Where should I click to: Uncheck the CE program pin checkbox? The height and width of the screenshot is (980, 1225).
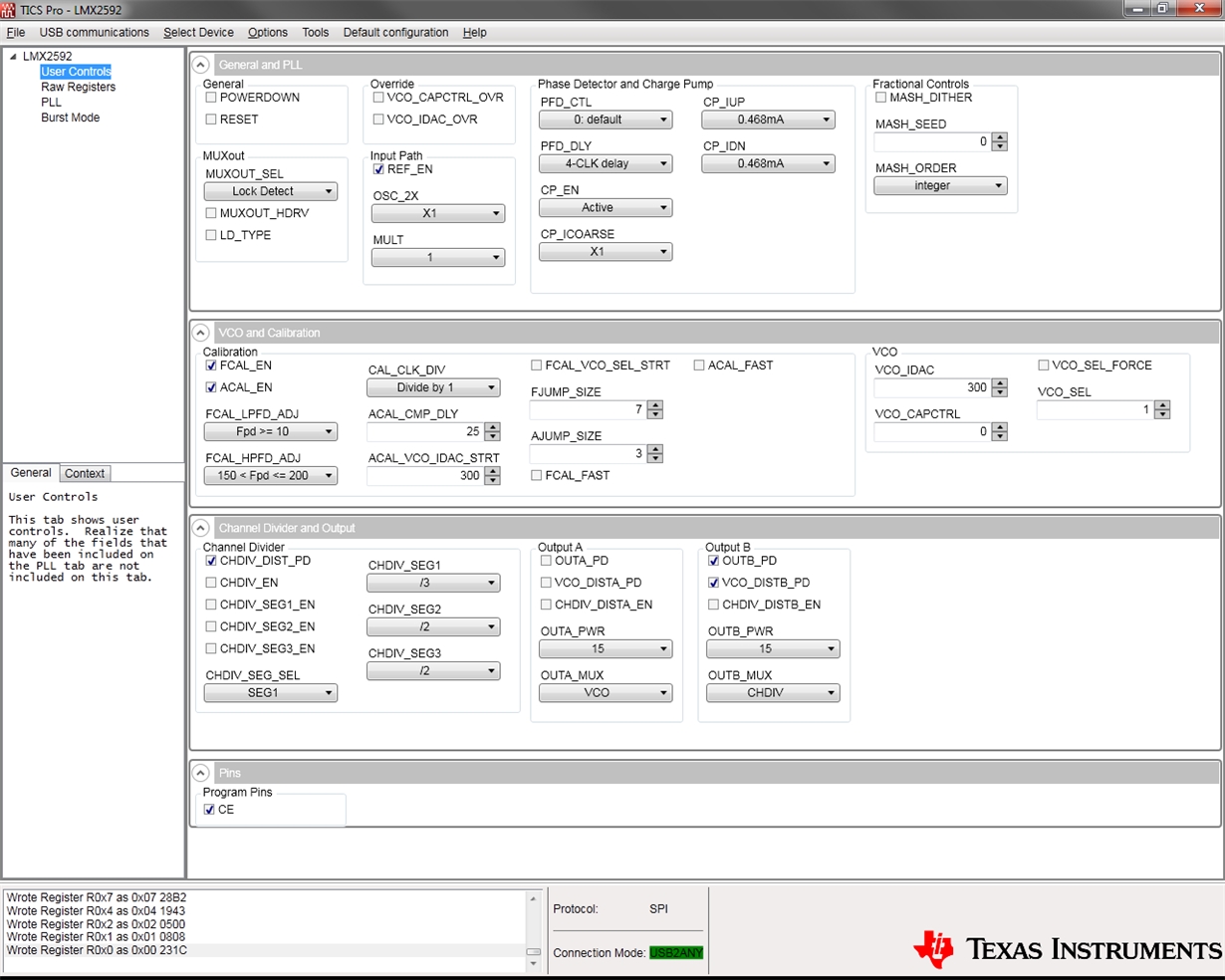coord(209,810)
